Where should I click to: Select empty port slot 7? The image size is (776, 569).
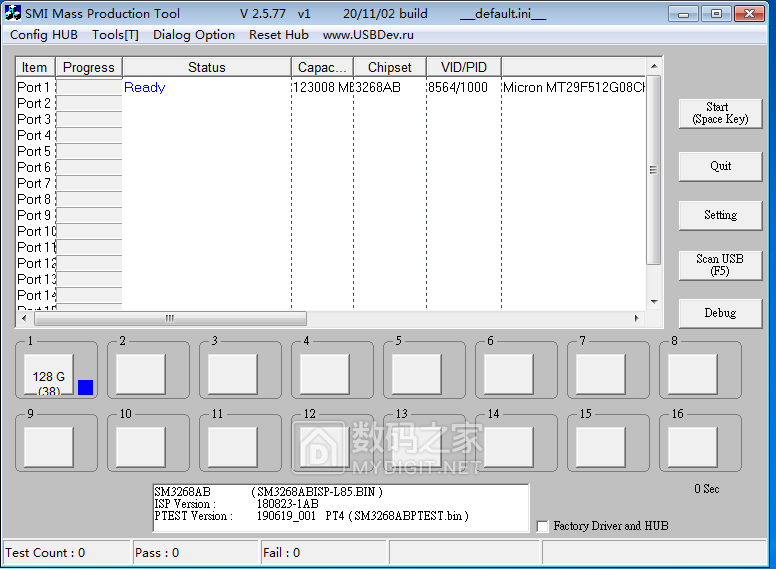coord(601,374)
